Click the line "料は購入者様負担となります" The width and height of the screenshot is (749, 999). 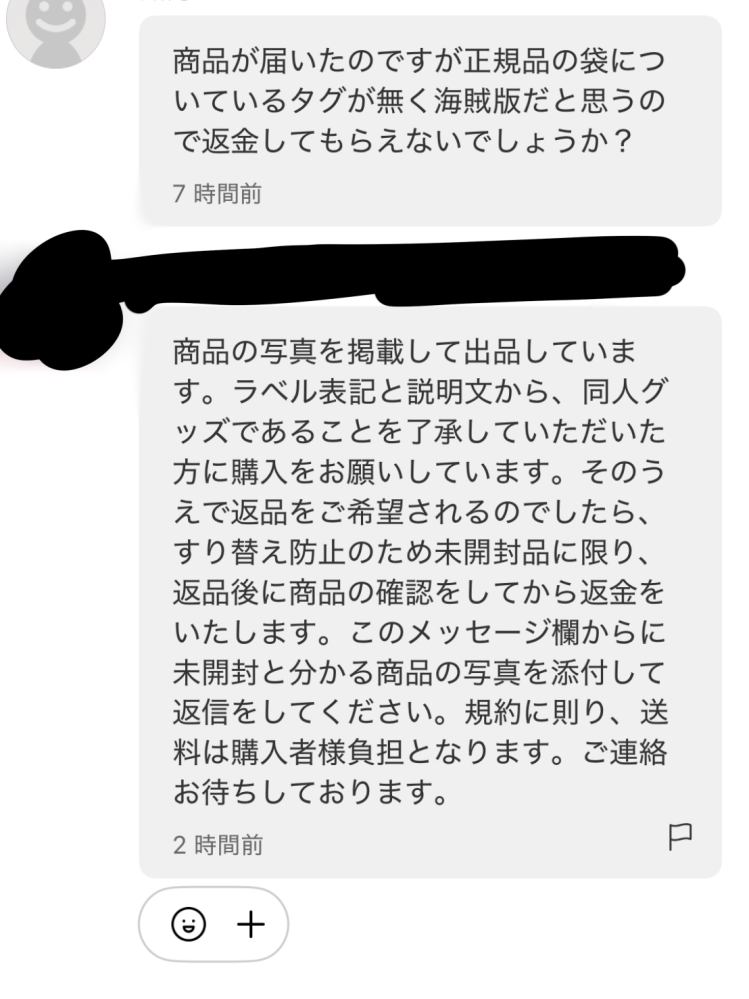[420, 753]
